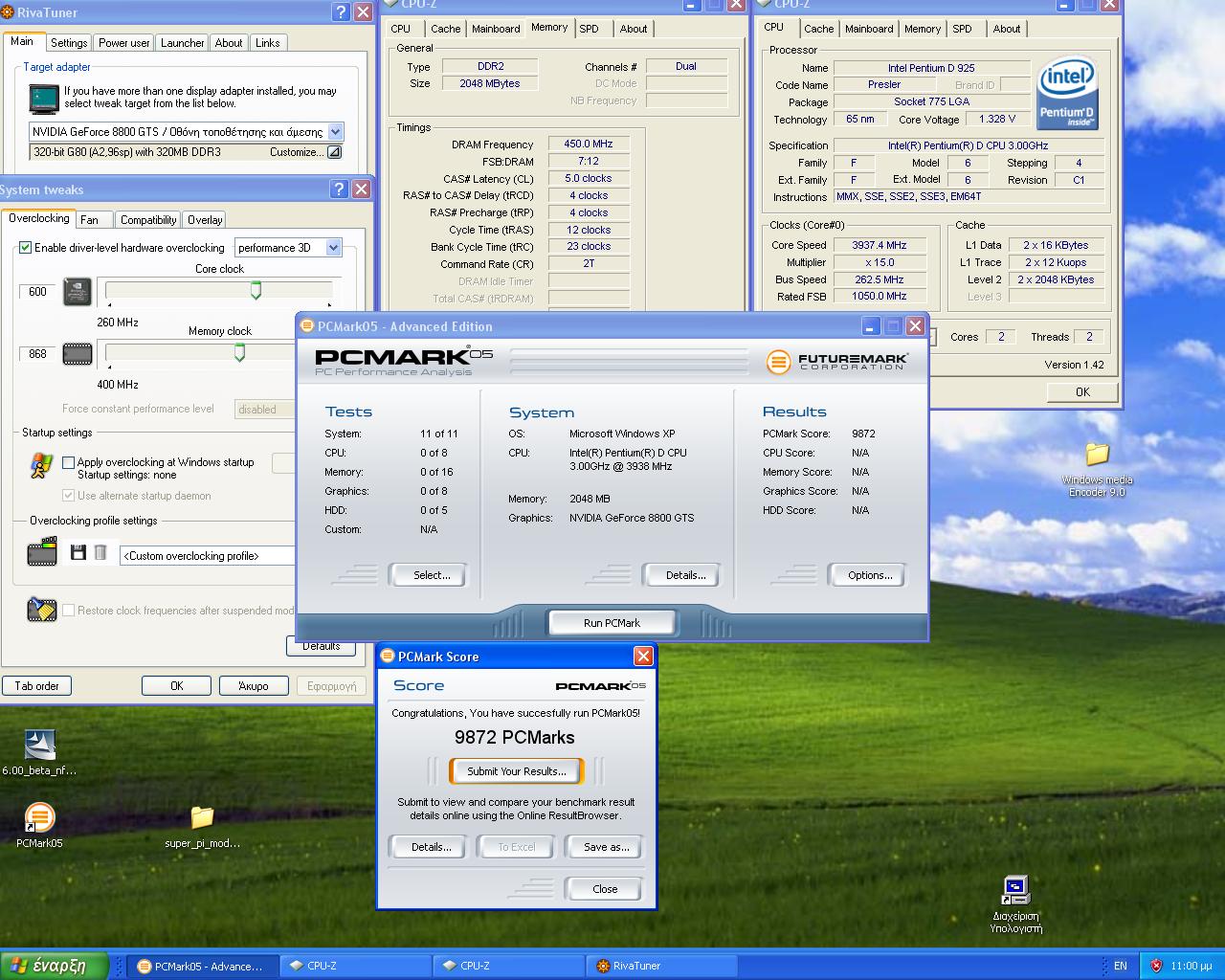The image size is (1225, 980).
Task: Open the RivaTuner Links tab
Action: (x=268, y=42)
